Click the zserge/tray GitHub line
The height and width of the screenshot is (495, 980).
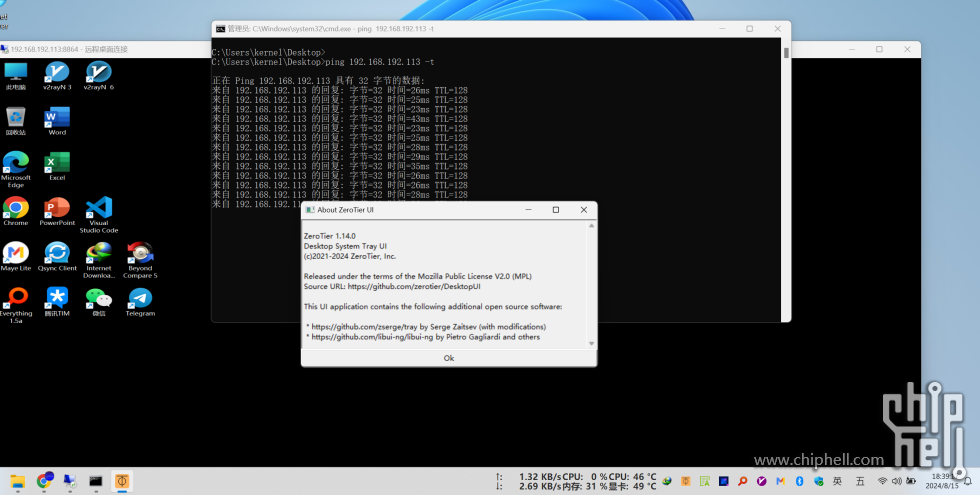point(426,327)
